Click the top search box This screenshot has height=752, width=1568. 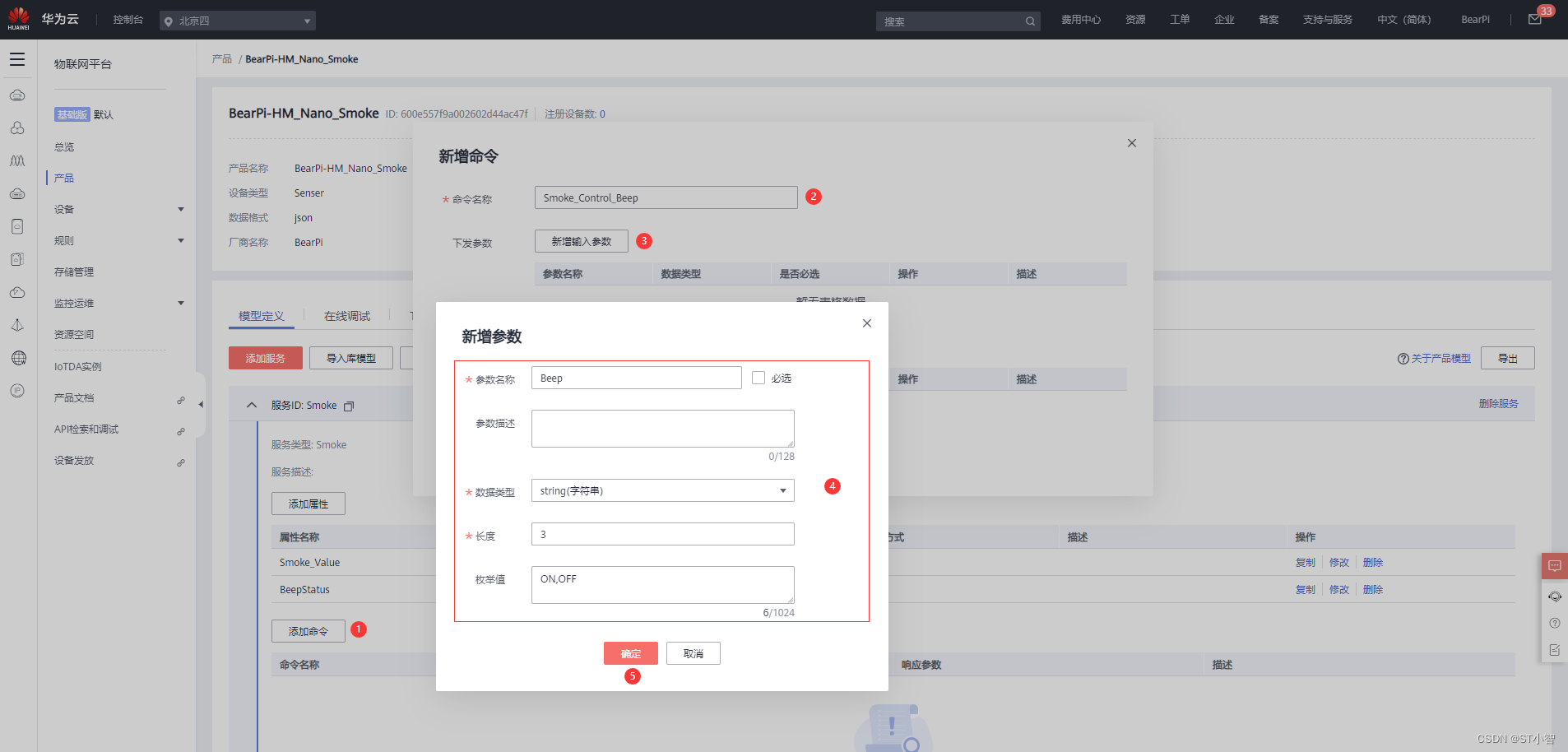click(x=958, y=21)
